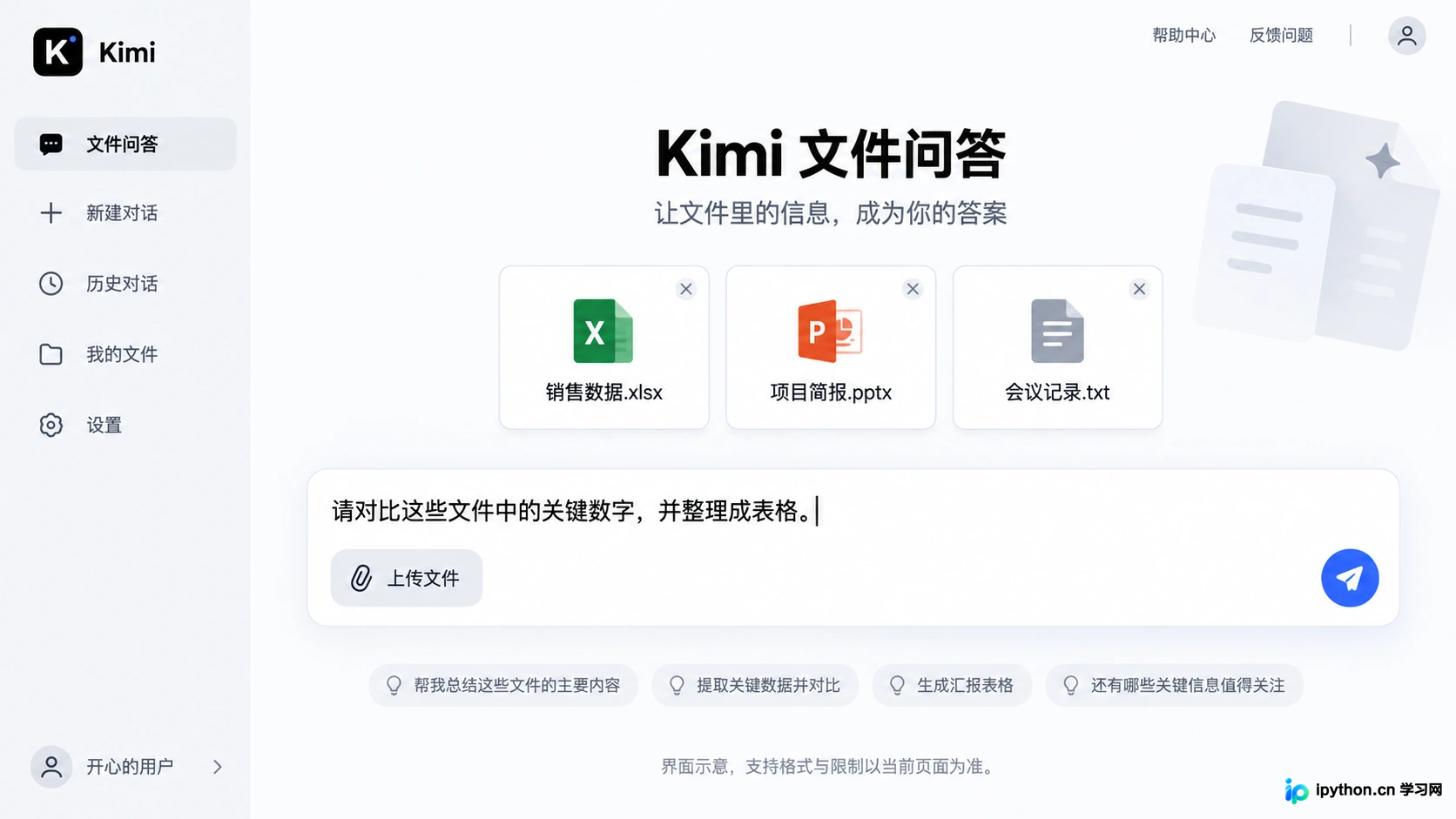The width and height of the screenshot is (1456, 819).
Task: Click the 销售数据.xlsx file name
Action: point(604,393)
